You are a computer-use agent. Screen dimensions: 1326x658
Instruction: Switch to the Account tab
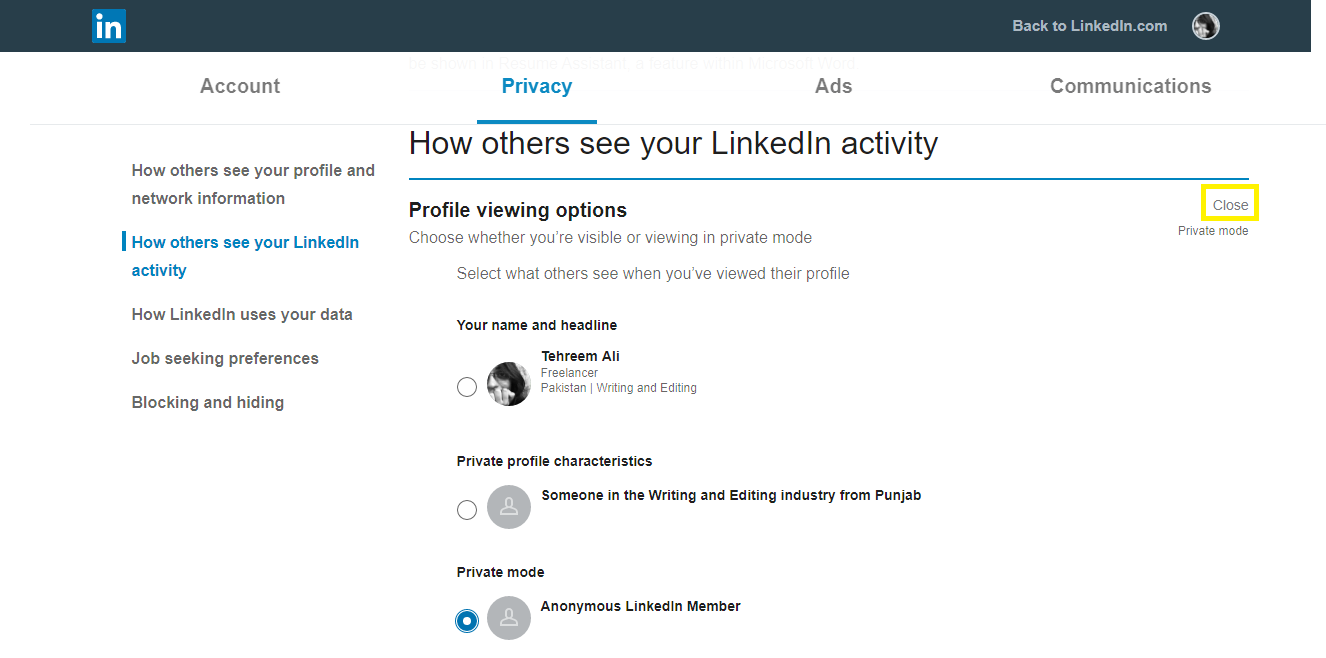[240, 86]
